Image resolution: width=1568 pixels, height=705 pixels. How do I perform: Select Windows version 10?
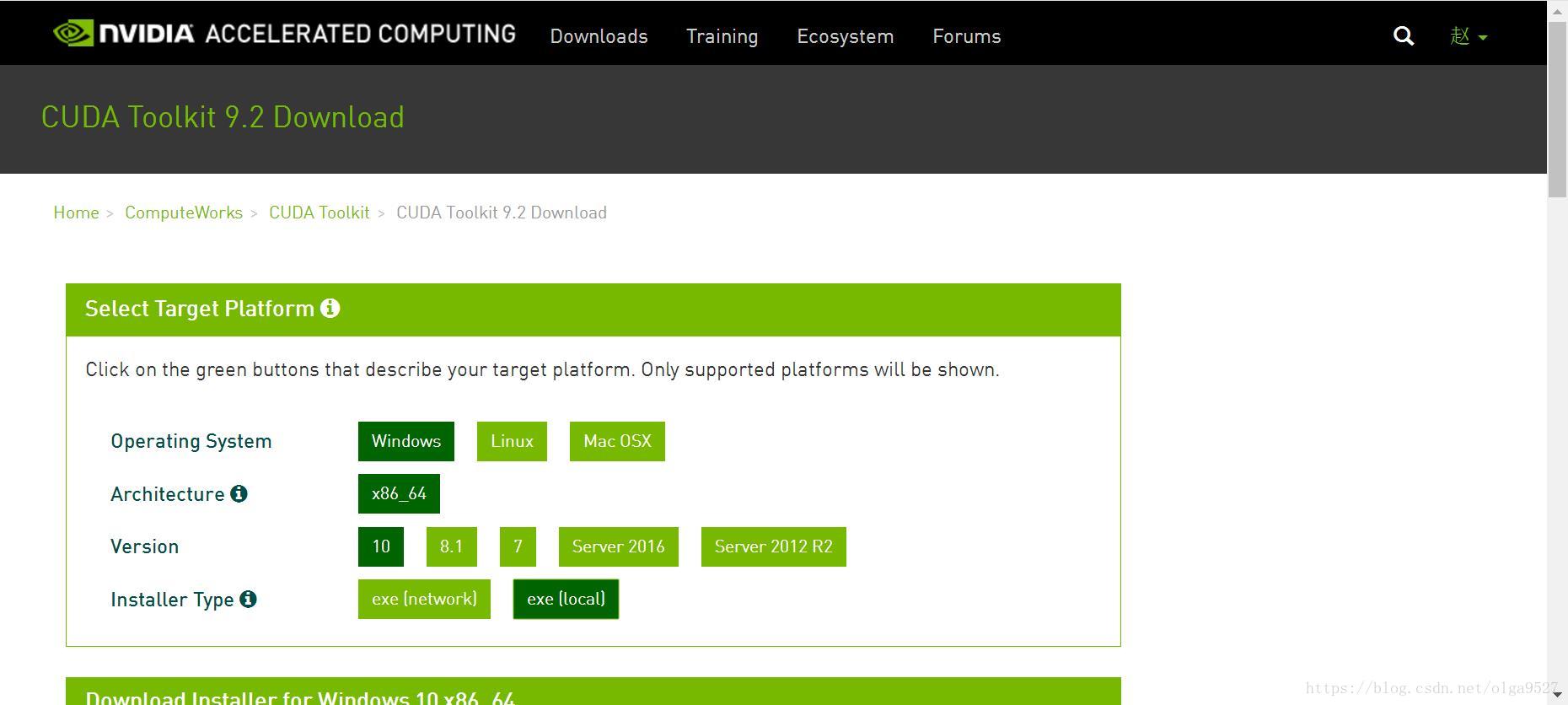click(x=381, y=546)
